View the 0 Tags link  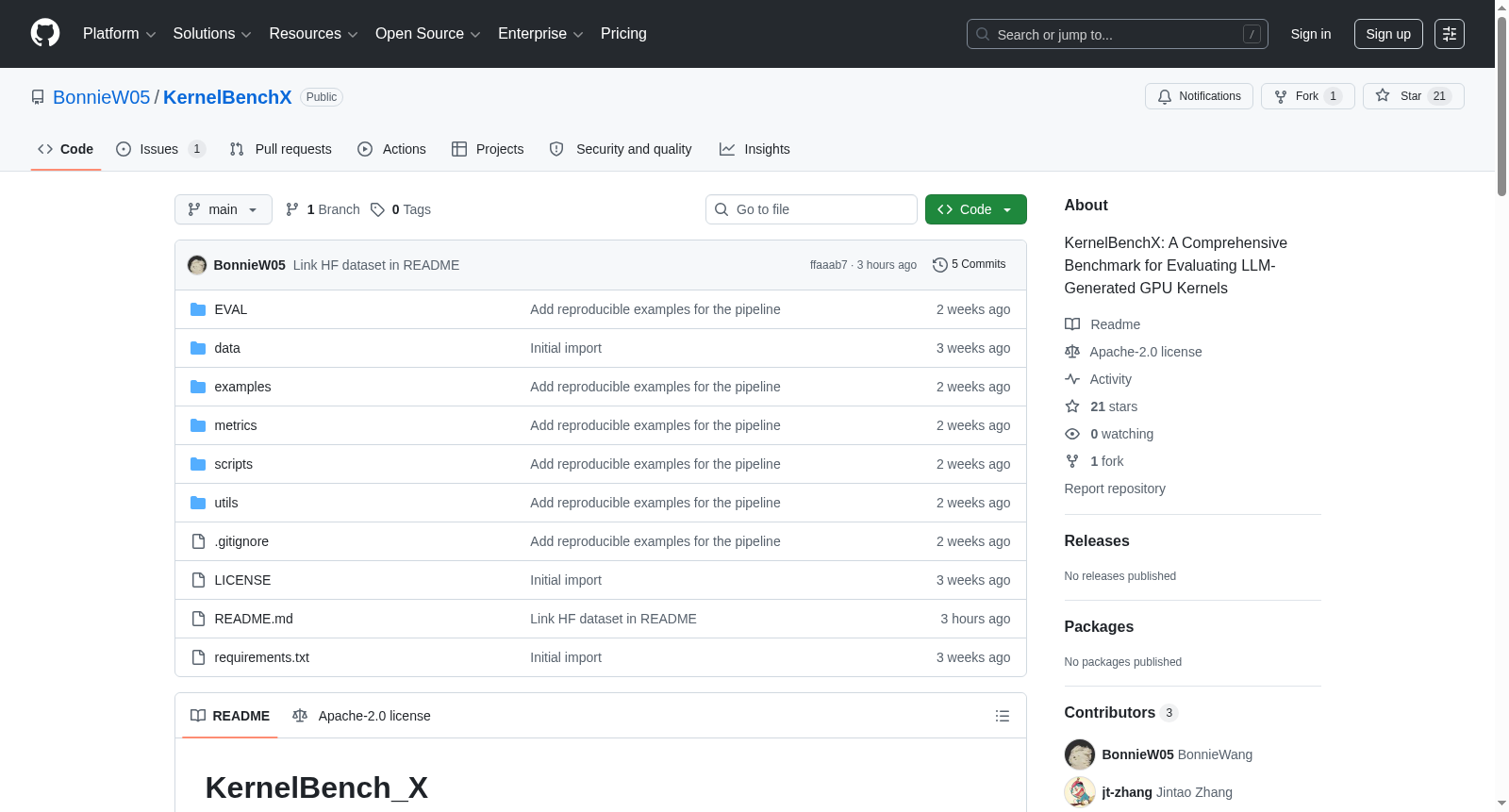pos(401,209)
